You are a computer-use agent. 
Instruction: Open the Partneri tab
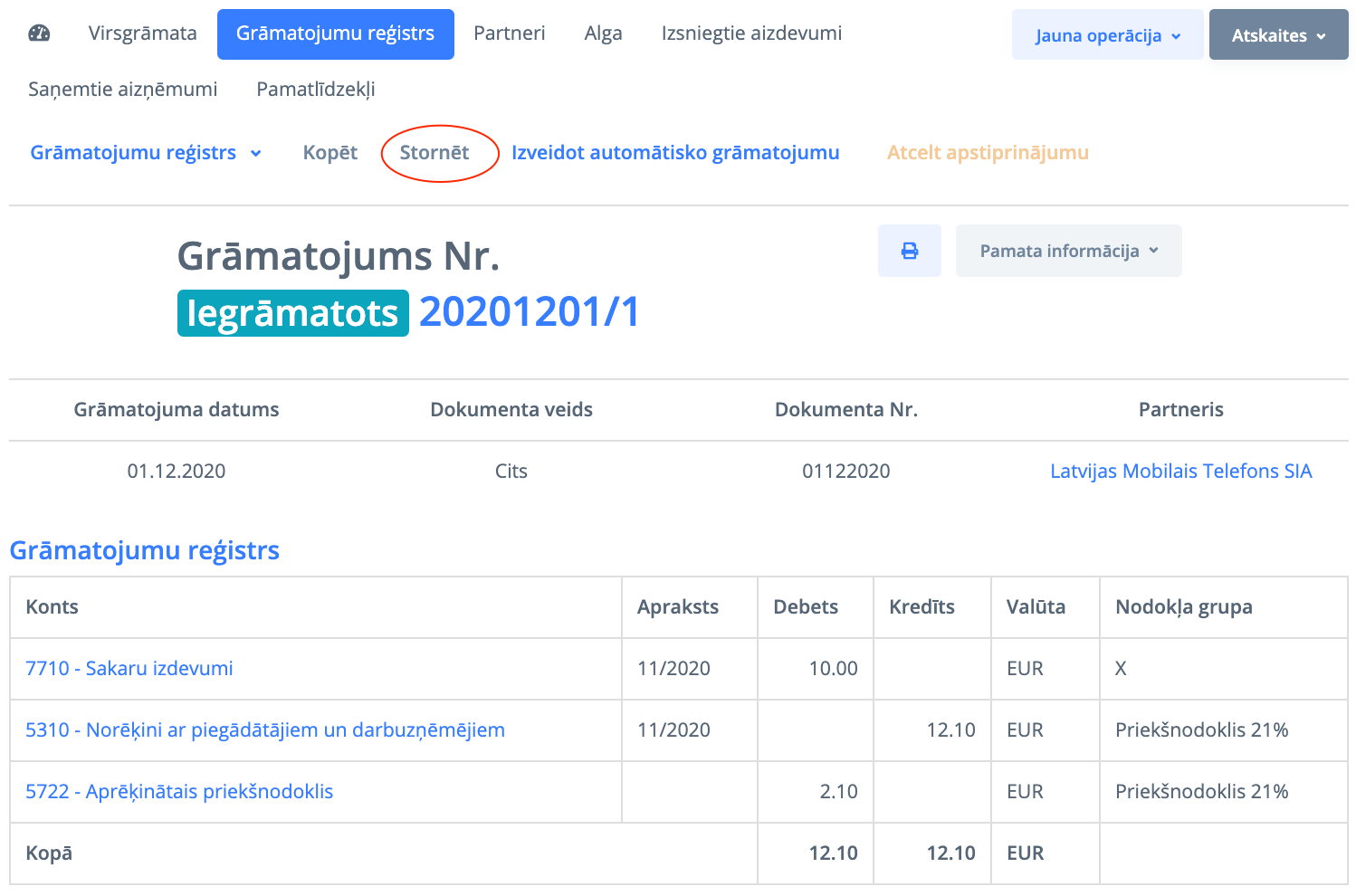pyautogui.click(x=509, y=33)
